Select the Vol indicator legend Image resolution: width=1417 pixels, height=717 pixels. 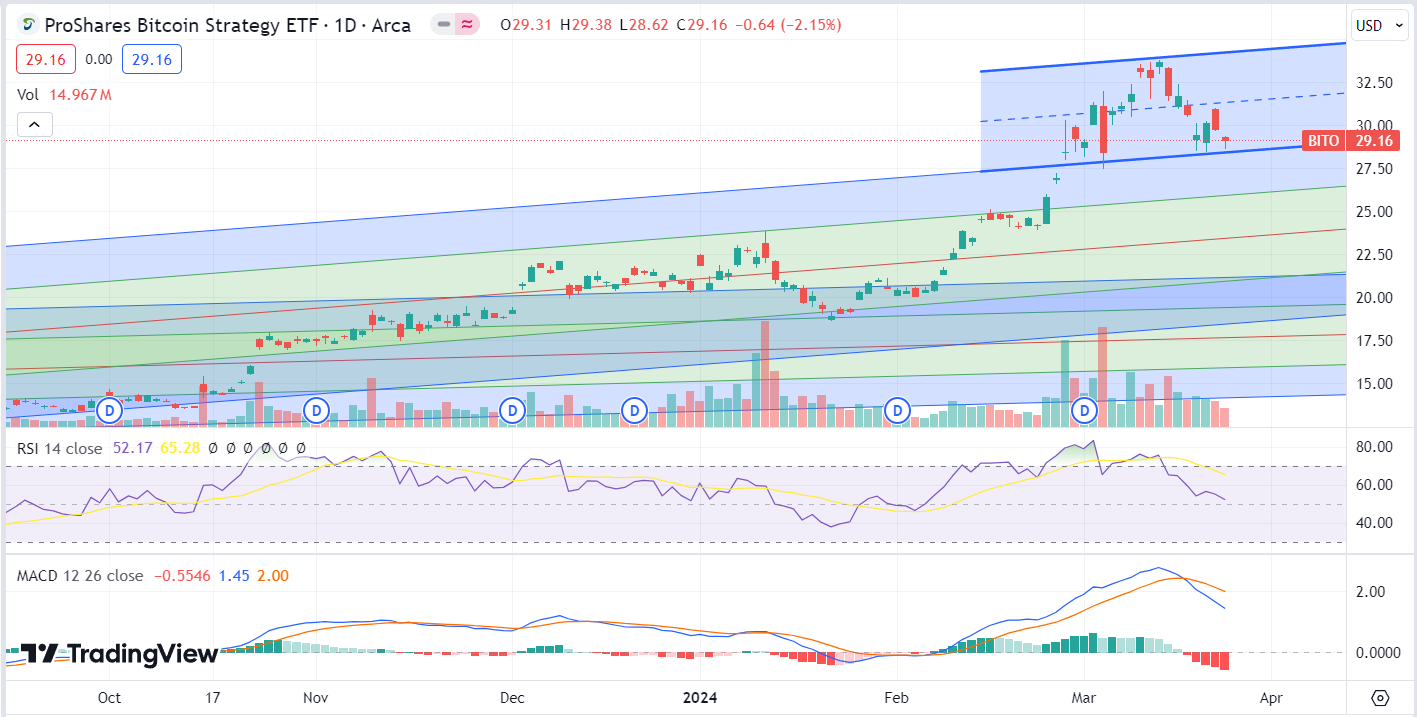tap(29, 95)
